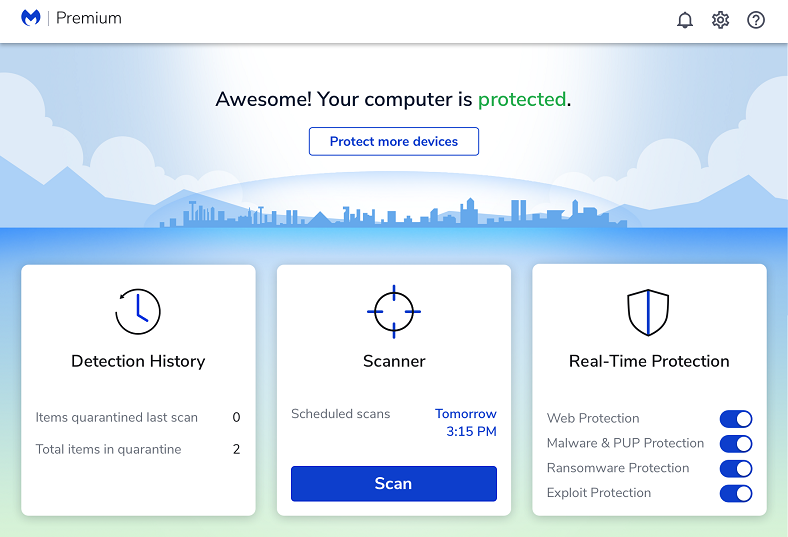Click the Protect more devices button
788x537 pixels.
(x=394, y=142)
